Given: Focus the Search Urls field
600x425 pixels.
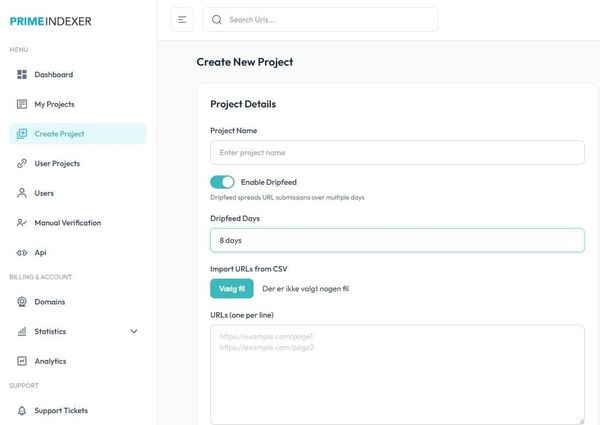Looking at the screenshot, I should (321, 20).
